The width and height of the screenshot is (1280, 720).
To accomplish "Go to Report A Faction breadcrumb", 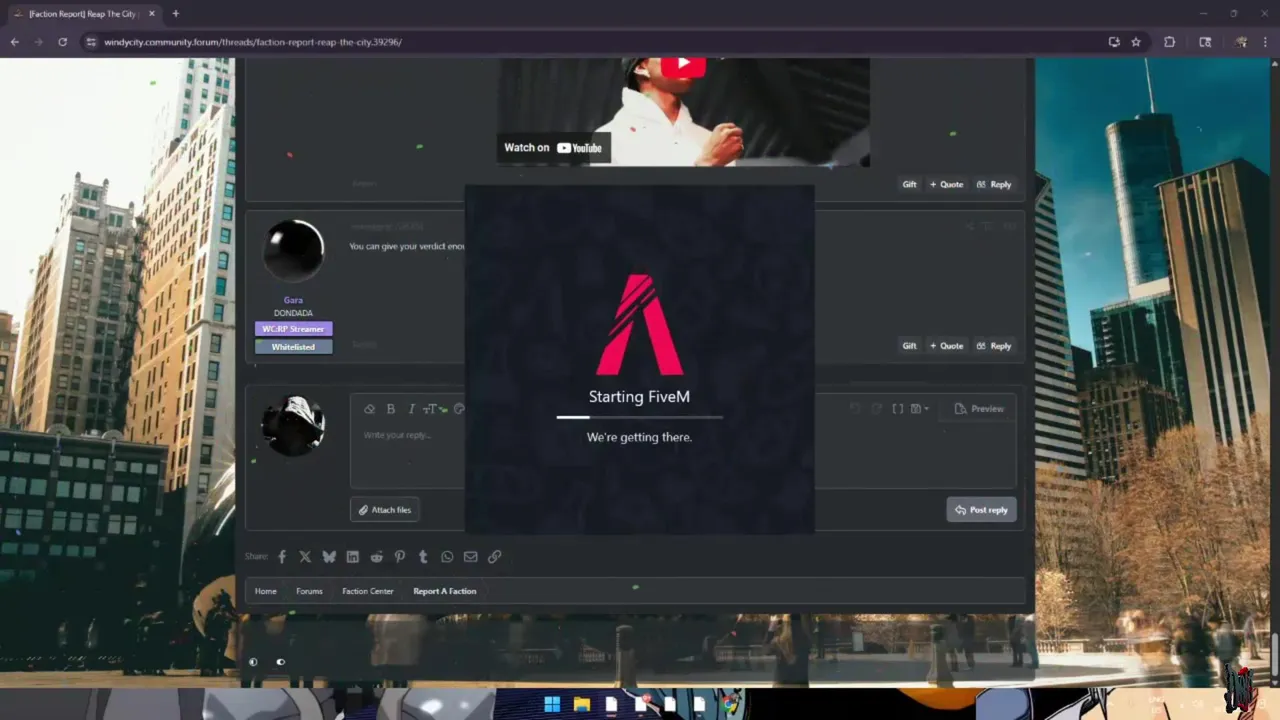I will pos(445,591).
